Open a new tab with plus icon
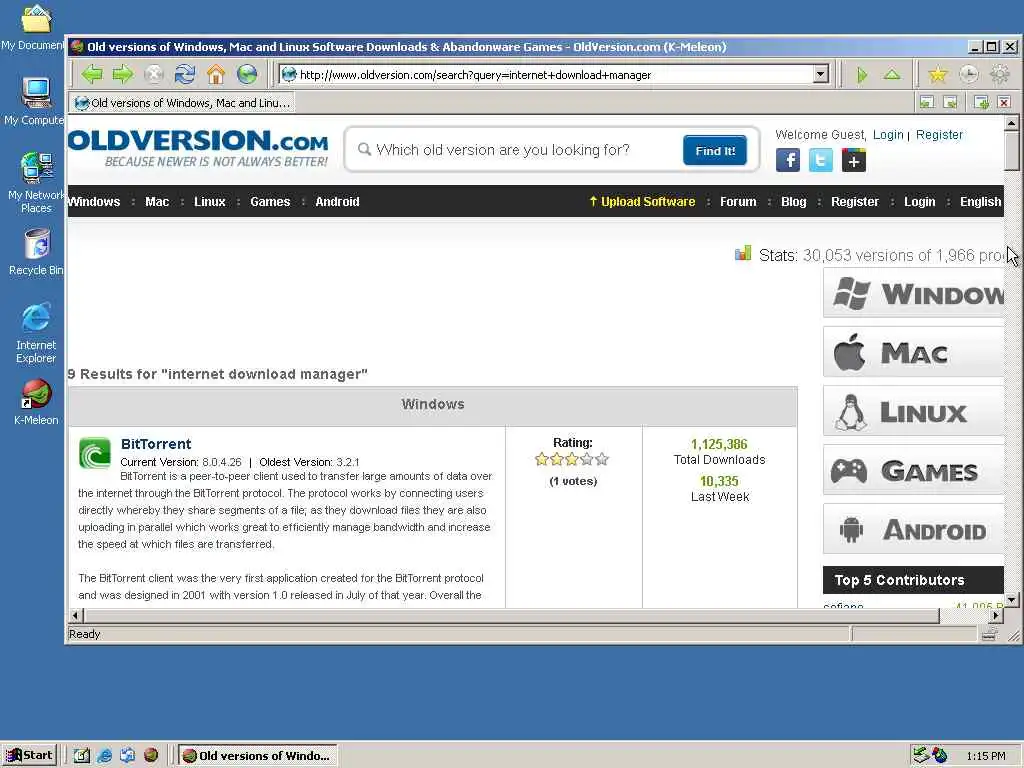 981,102
